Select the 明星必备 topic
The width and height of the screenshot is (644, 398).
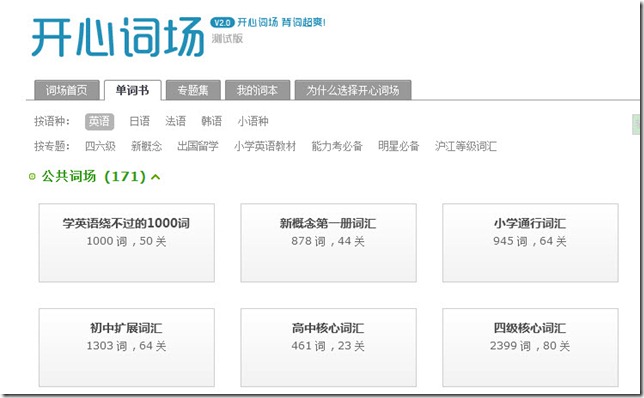(398, 146)
